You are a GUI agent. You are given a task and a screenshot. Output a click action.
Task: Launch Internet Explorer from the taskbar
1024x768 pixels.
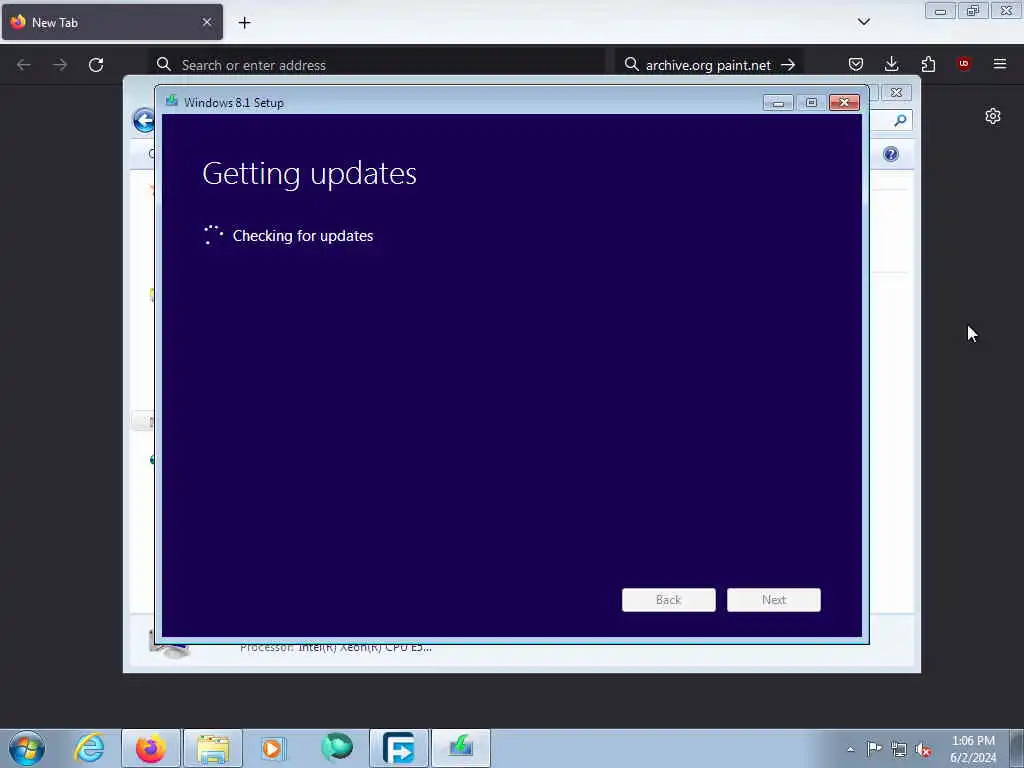click(89, 748)
